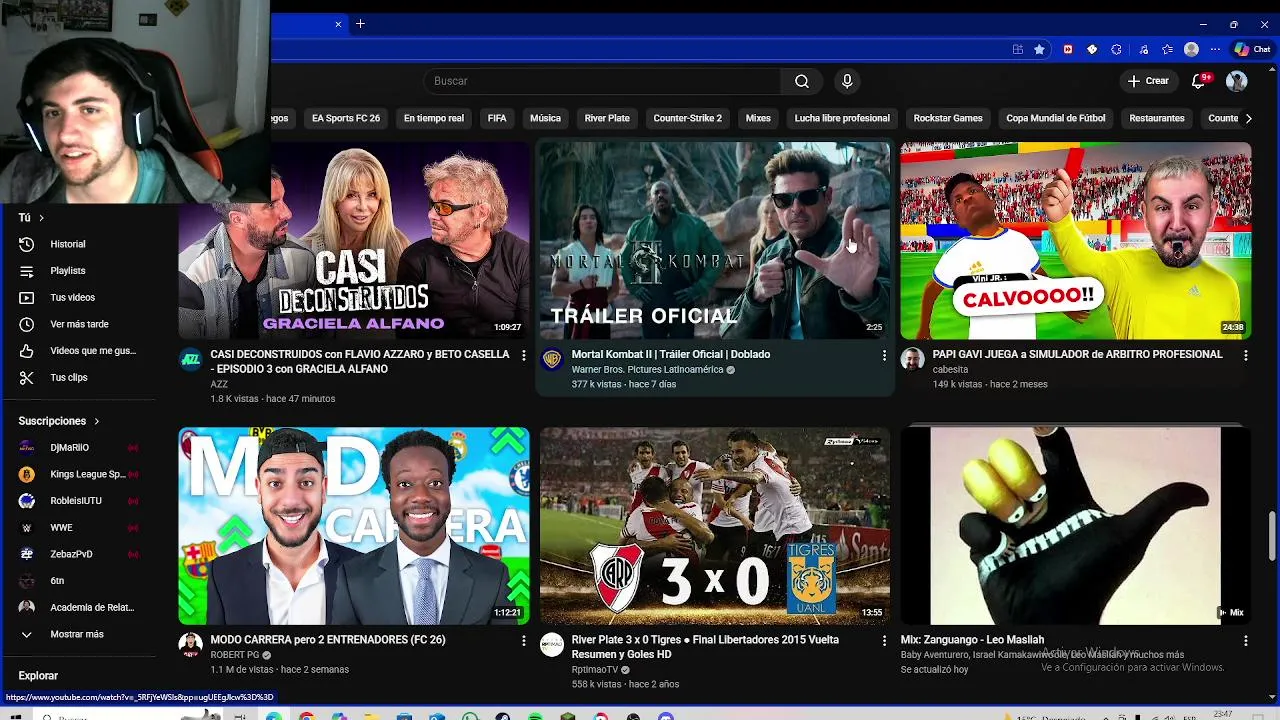
Task: Open ROBERT PG channel avatar
Action: click(x=191, y=645)
